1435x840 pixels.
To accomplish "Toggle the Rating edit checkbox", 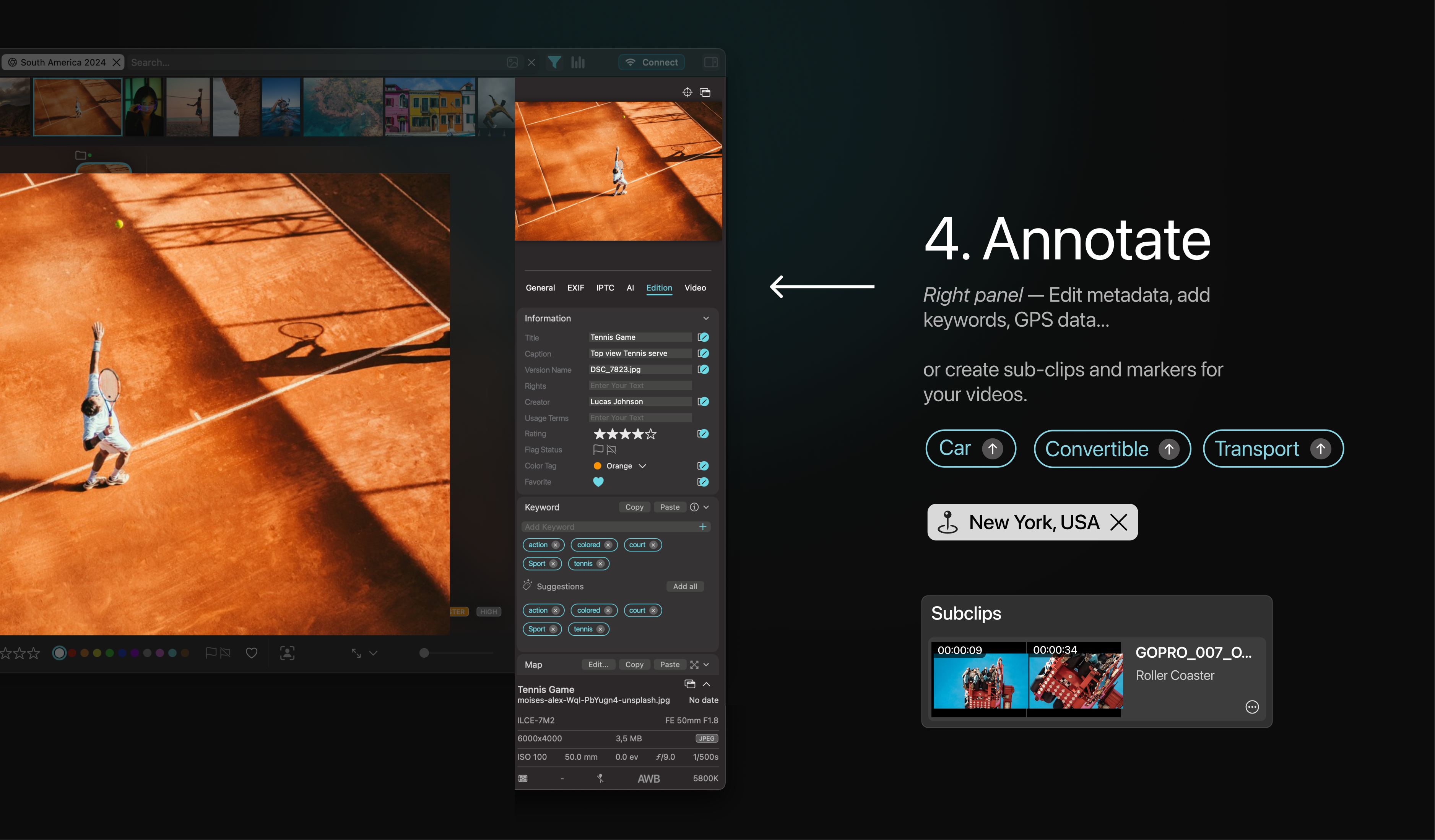I will click(703, 434).
